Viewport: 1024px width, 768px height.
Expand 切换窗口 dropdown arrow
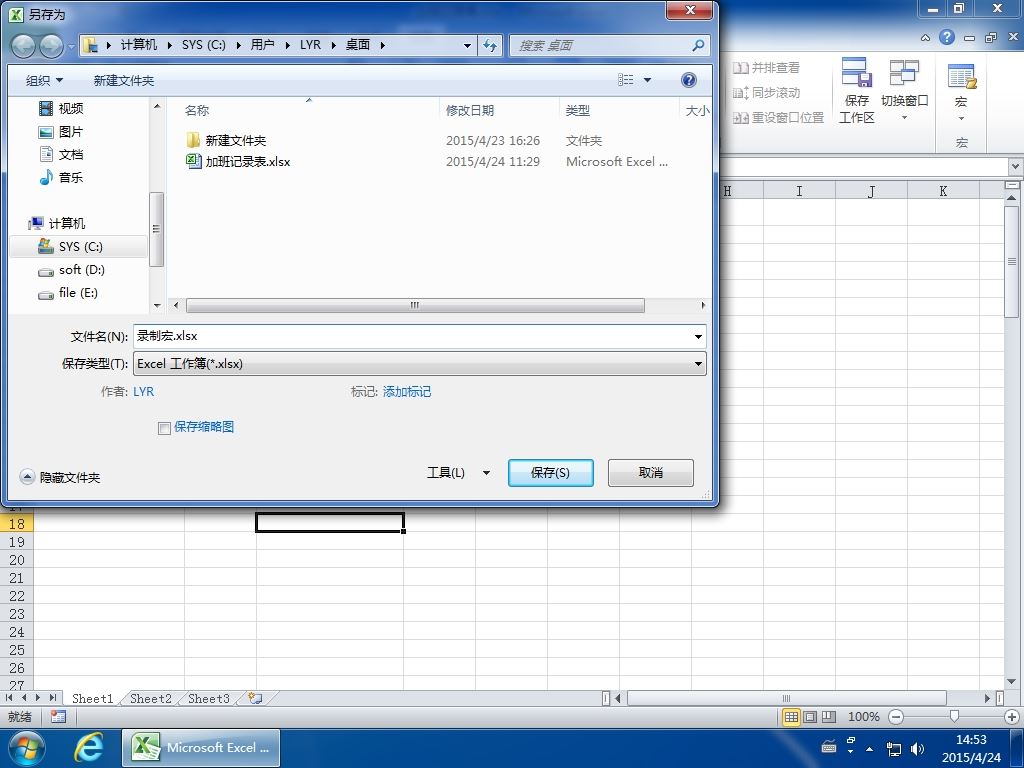click(x=904, y=118)
